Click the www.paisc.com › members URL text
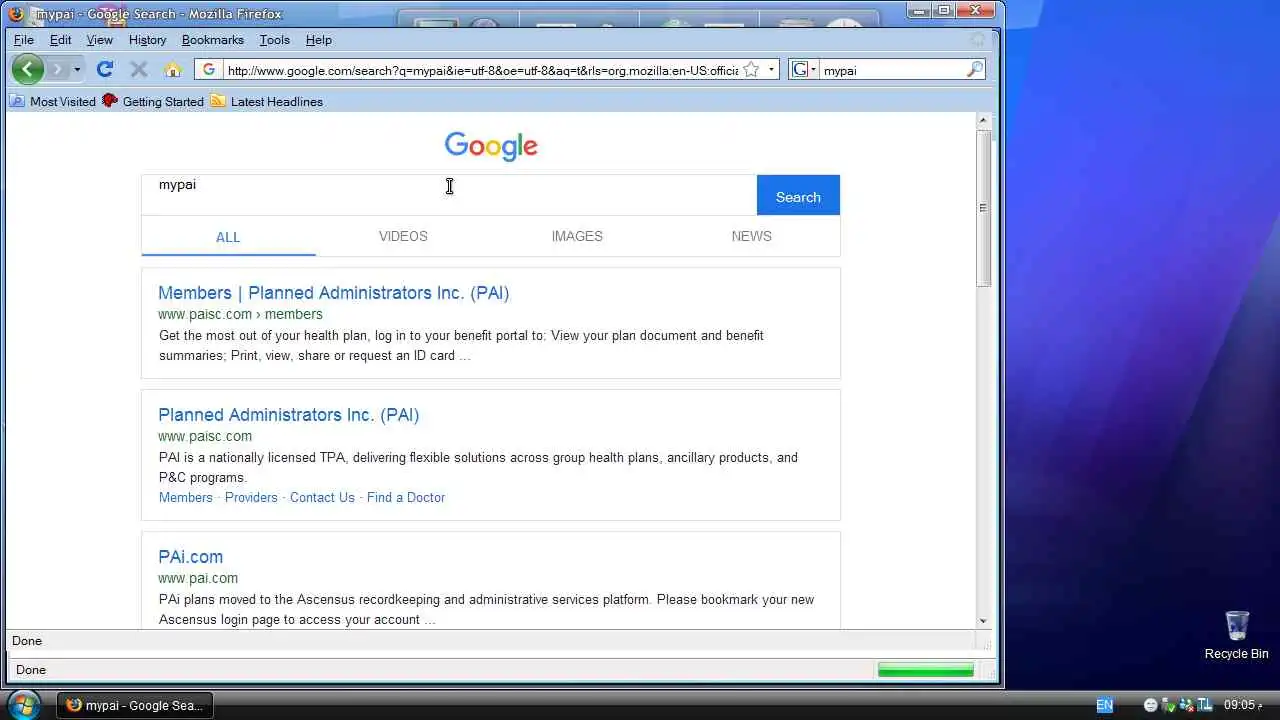This screenshot has width=1280, height=720. pos(240,314)
